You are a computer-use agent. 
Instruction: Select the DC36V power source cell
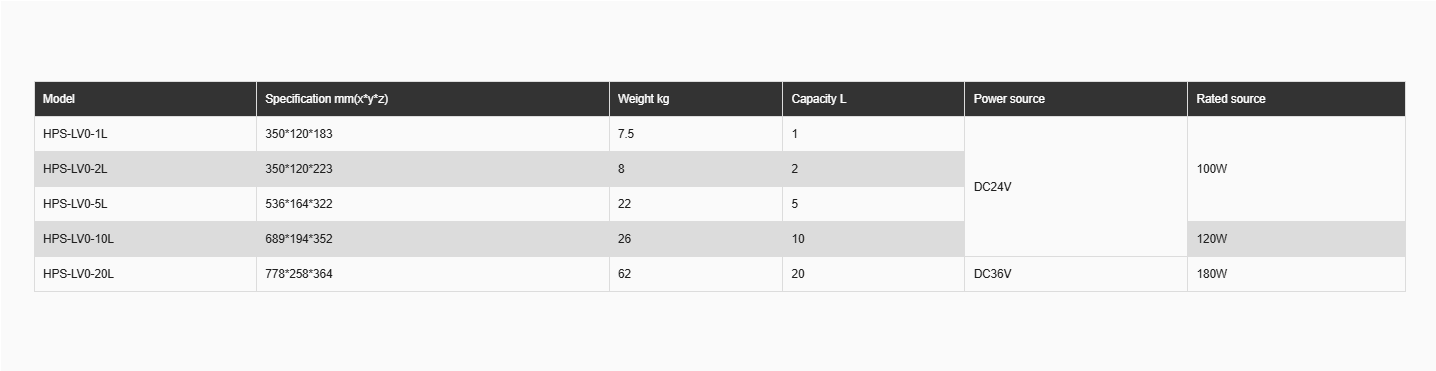tap(1076, 274)
